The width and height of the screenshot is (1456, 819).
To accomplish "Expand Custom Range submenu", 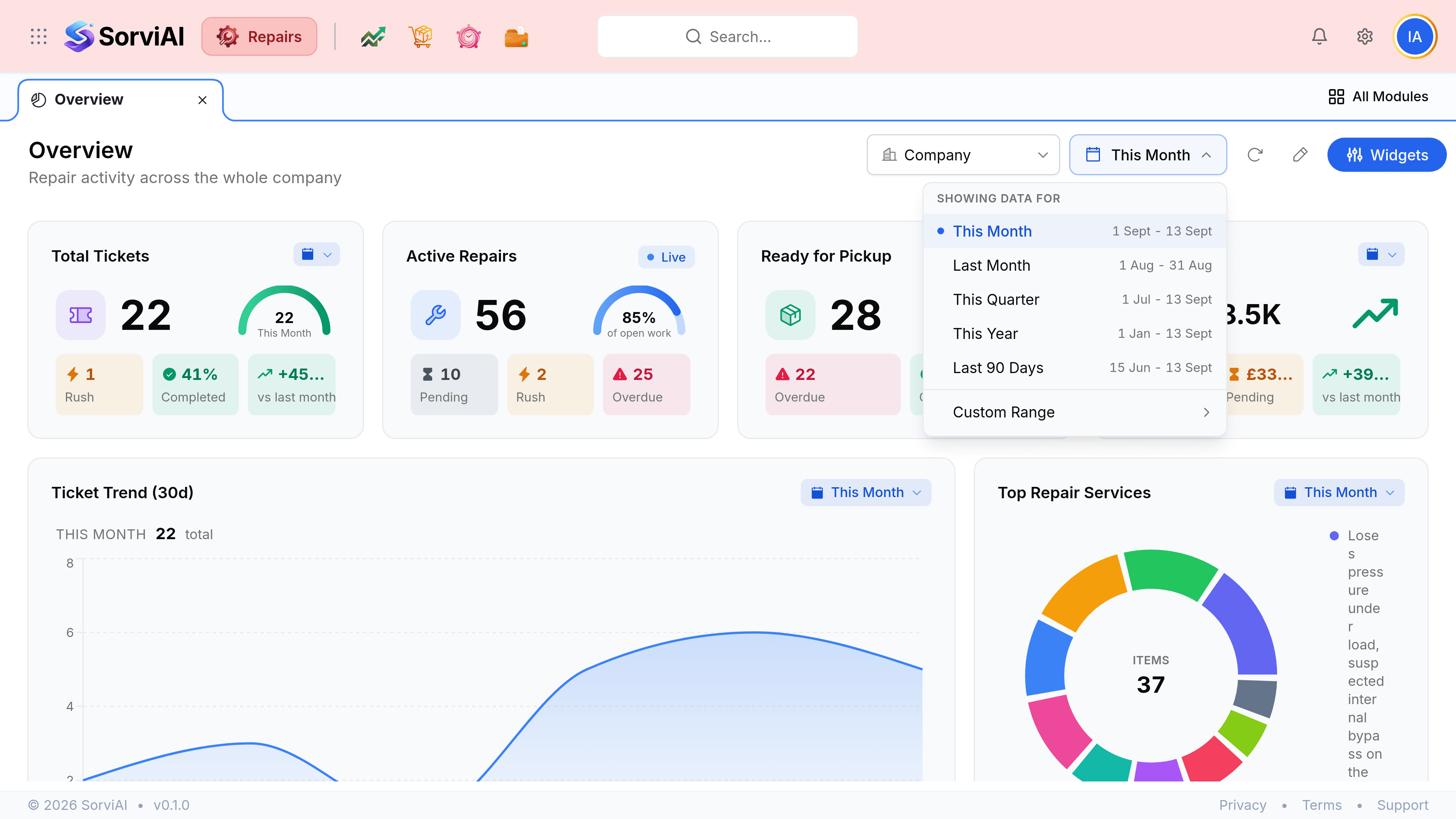I will pyautogui.click(x=1075, y=413).
